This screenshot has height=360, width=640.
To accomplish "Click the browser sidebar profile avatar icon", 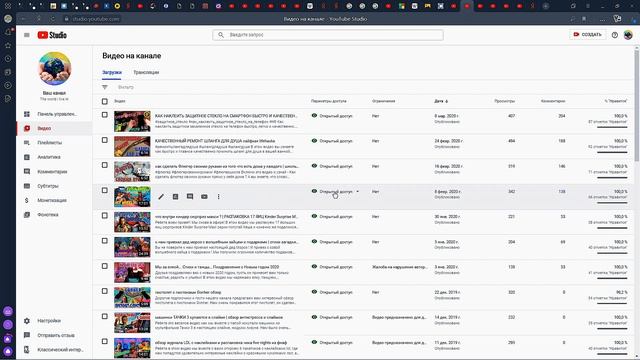I will pos(8,19).
